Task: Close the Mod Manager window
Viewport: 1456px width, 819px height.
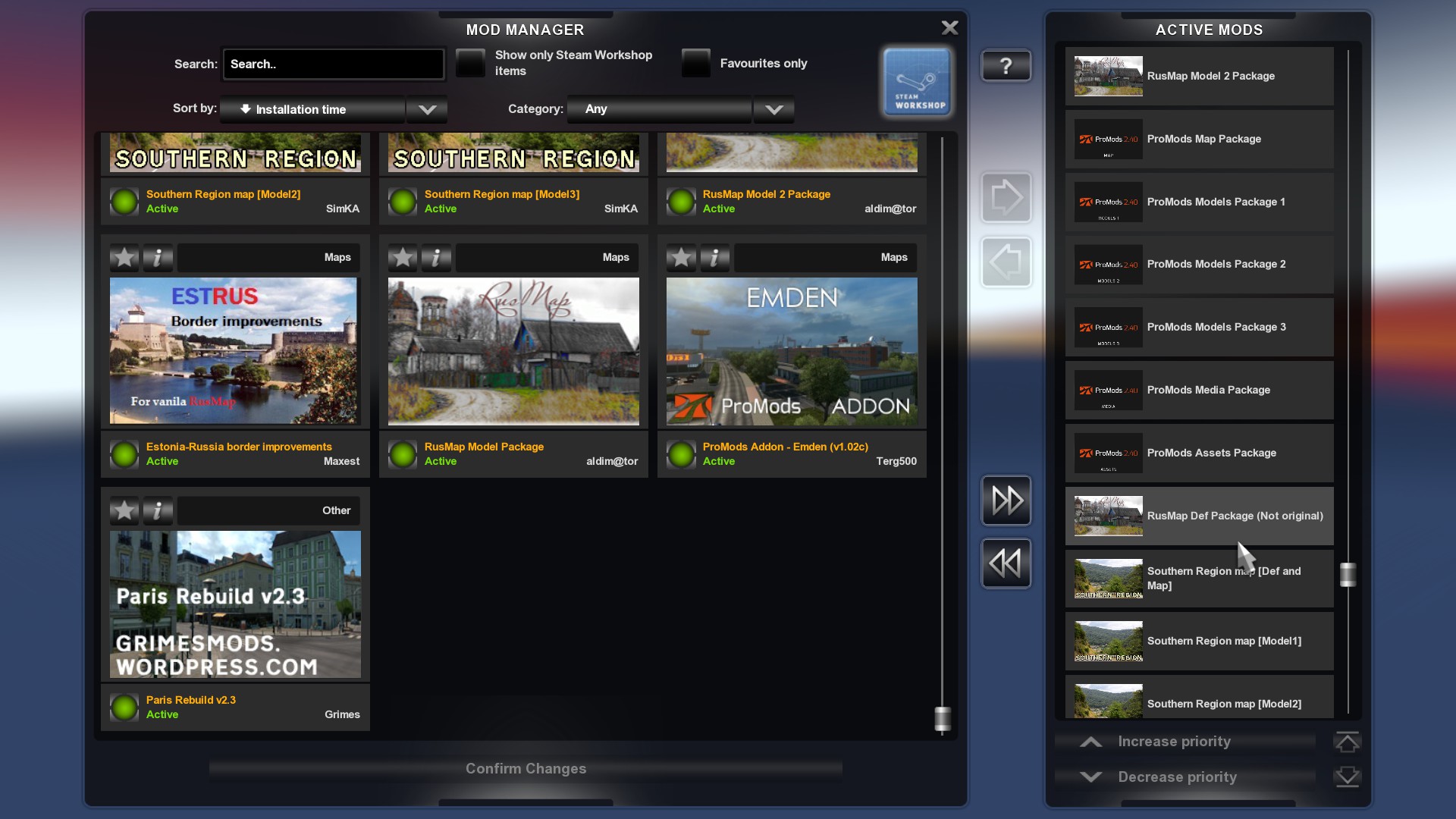Action: (x=949, y=28)
